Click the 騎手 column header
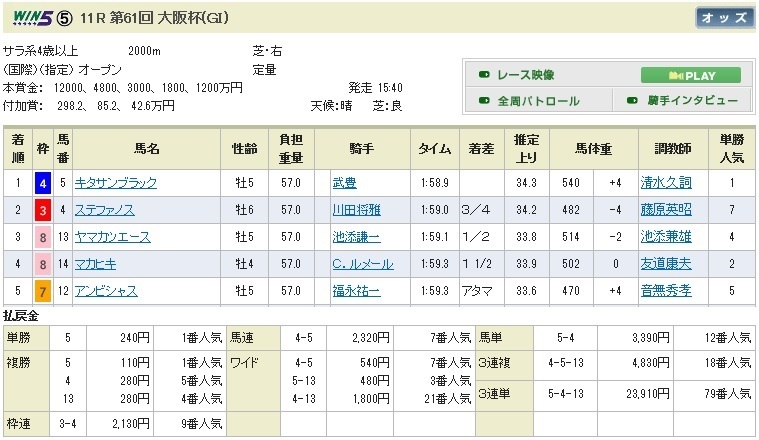The width and height of the screenshot is (759, 440). tap(362, 149)
